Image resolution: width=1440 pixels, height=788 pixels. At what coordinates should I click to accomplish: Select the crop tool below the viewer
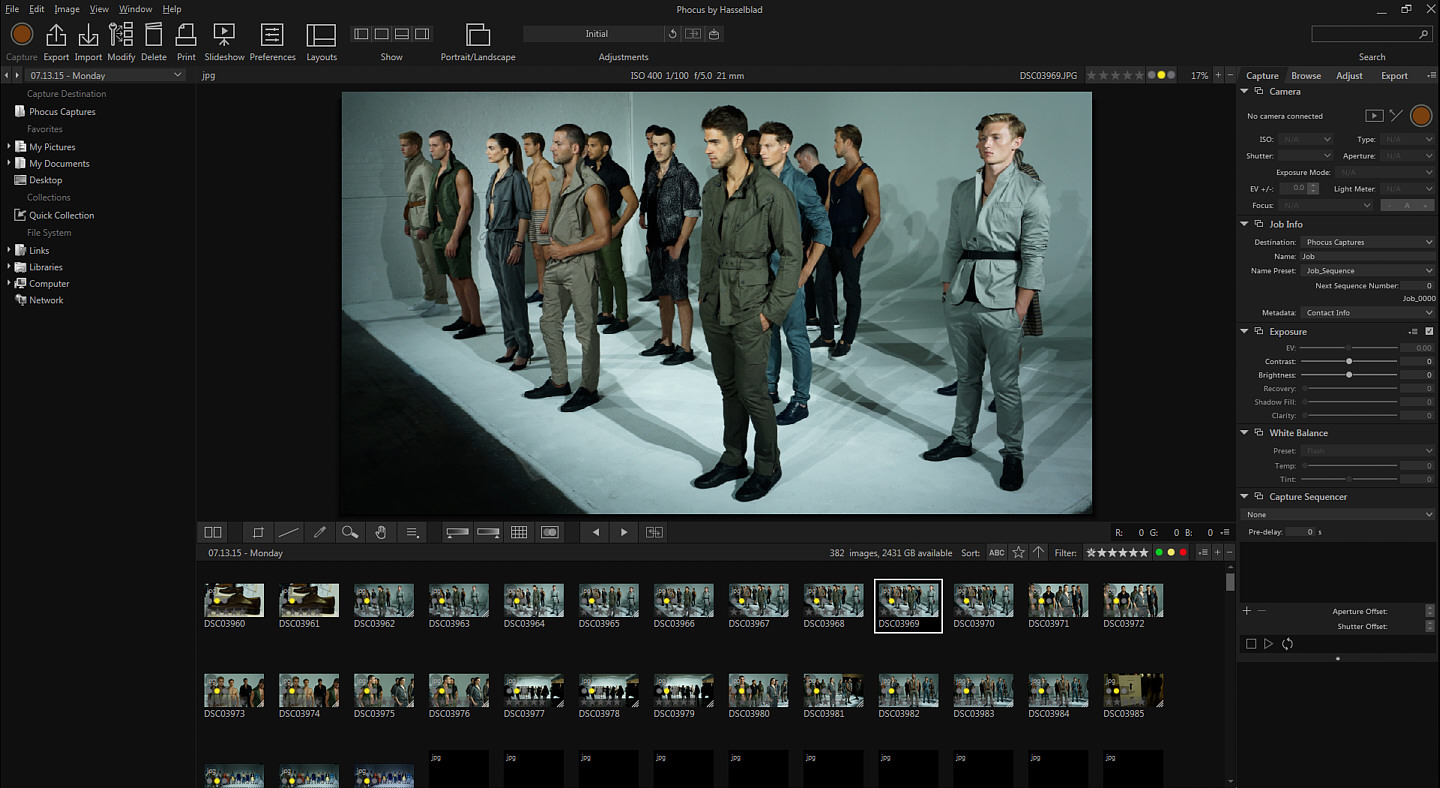click(258, 532)
